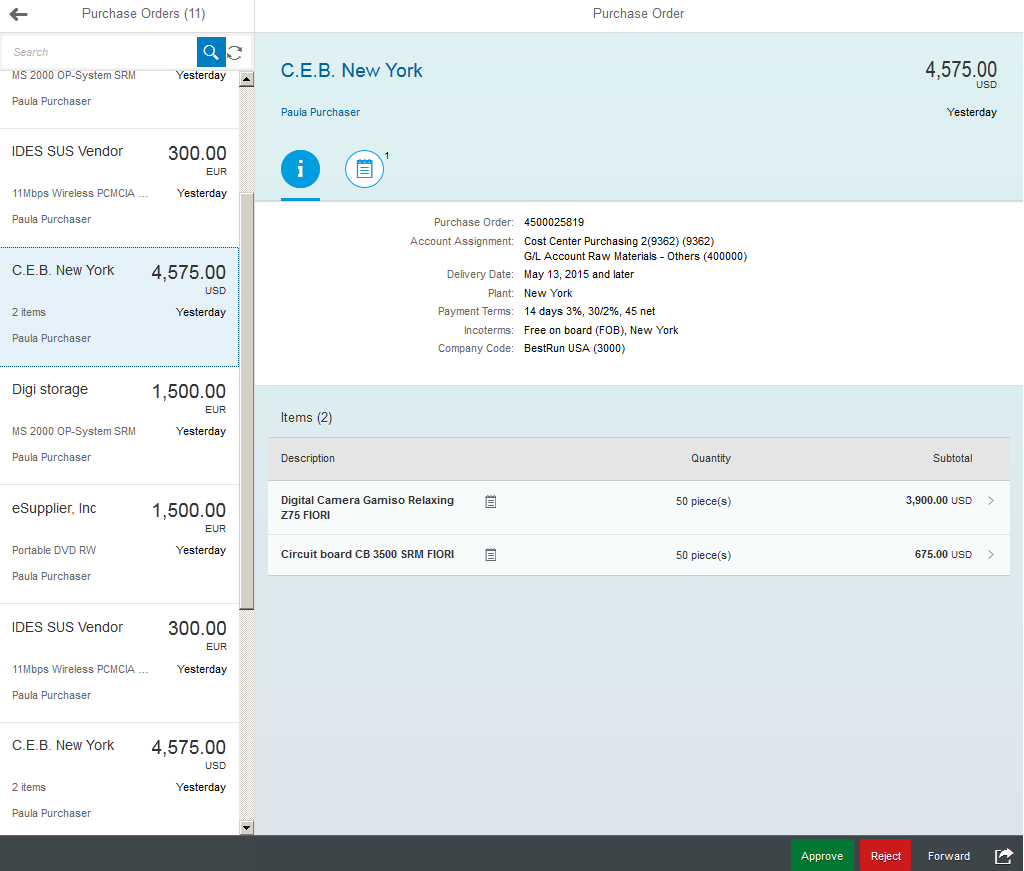This screenshot has width=1024, height=871.
Task: Click the list scrollbar thumb
Action: (247, 400)
